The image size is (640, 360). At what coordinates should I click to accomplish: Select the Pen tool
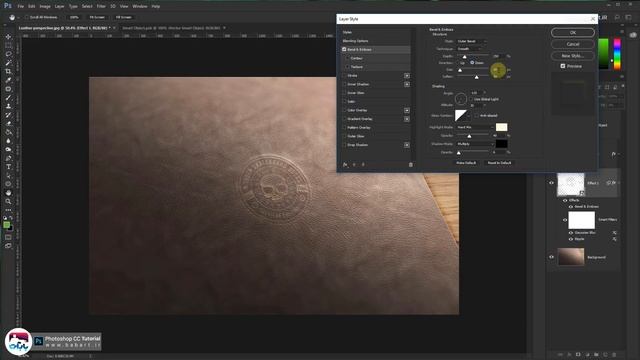coord(8,158)
